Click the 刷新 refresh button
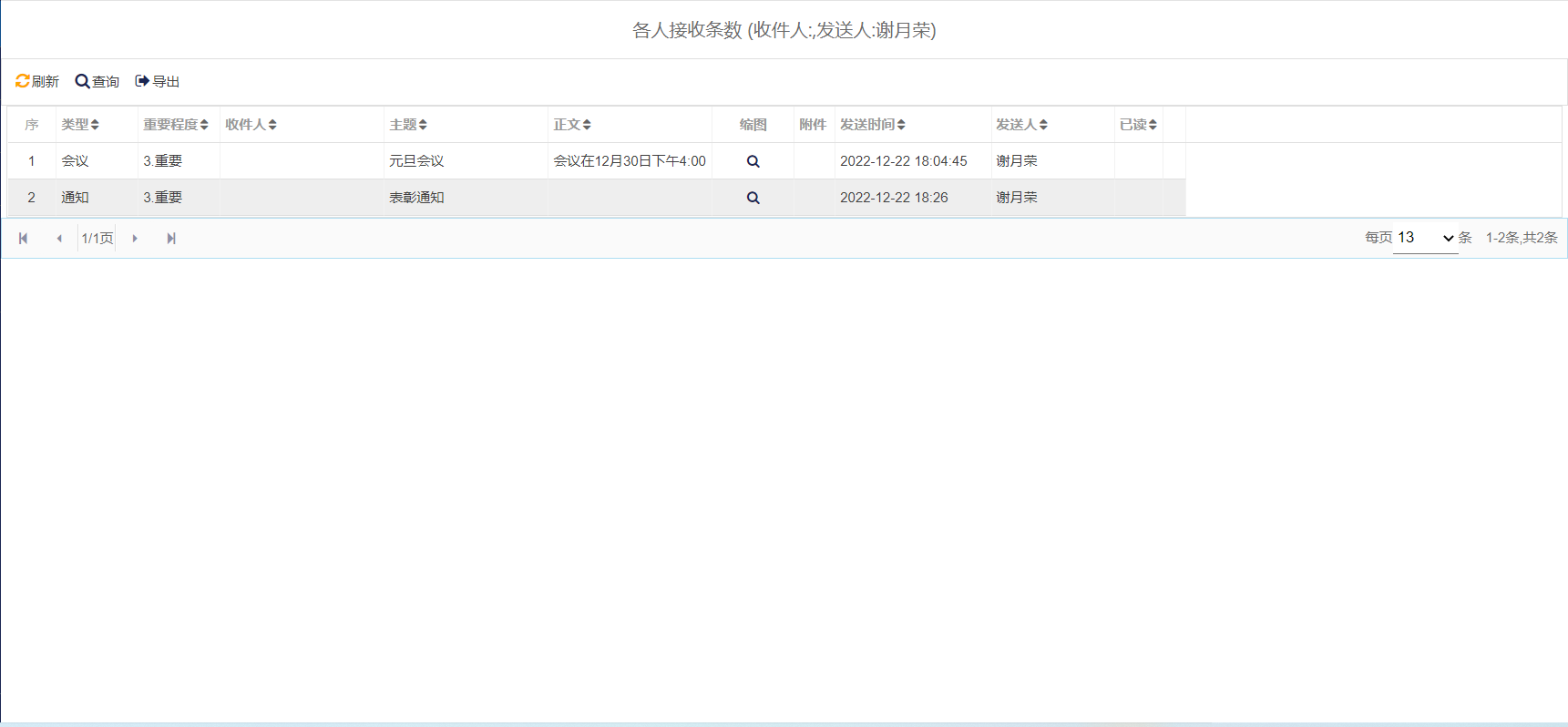1568x727 pixels. pos(37,81)
